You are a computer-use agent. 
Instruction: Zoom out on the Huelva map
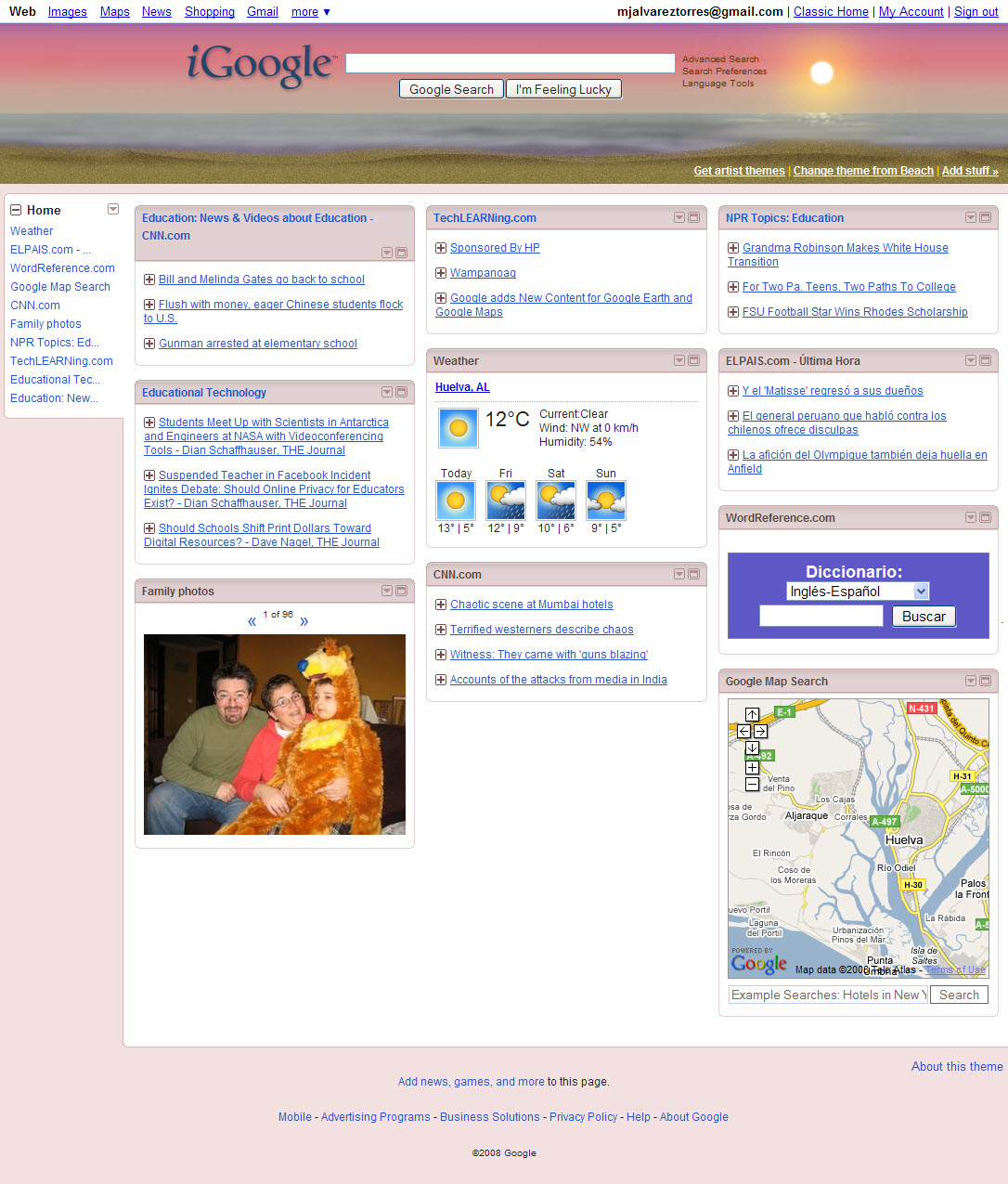pos(752,785)
